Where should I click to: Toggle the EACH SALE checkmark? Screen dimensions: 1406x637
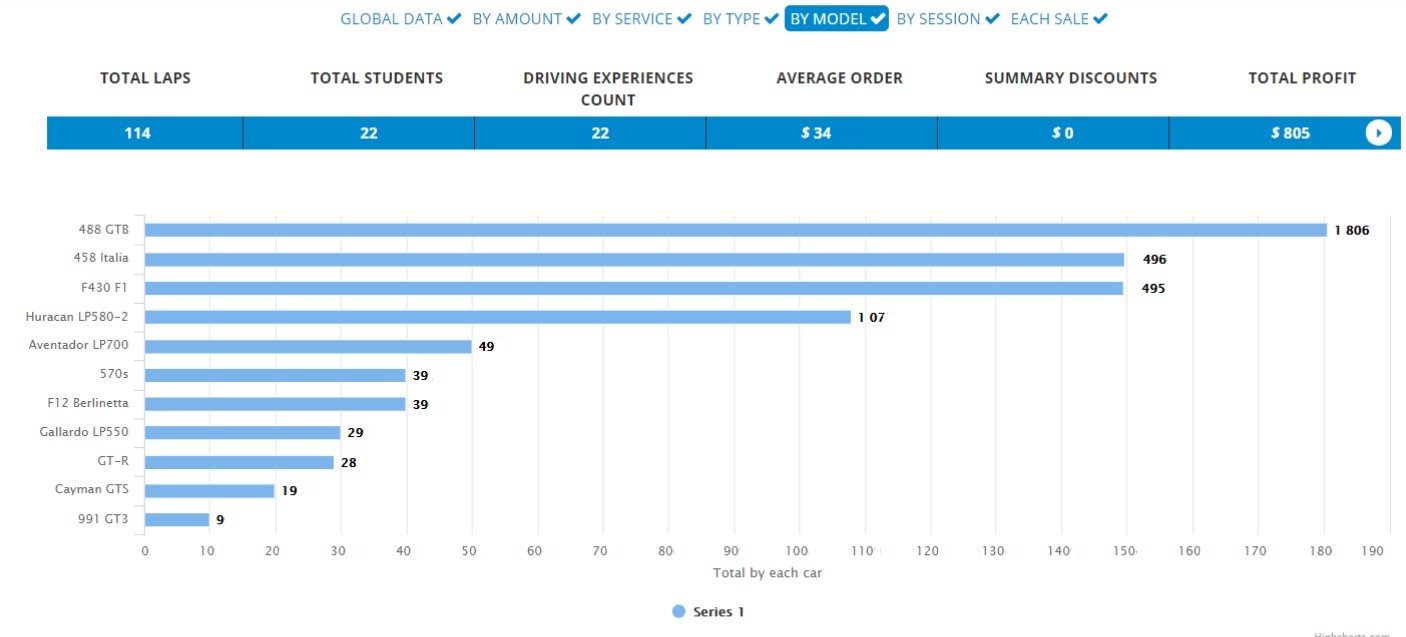click(x=1100, y=19)
